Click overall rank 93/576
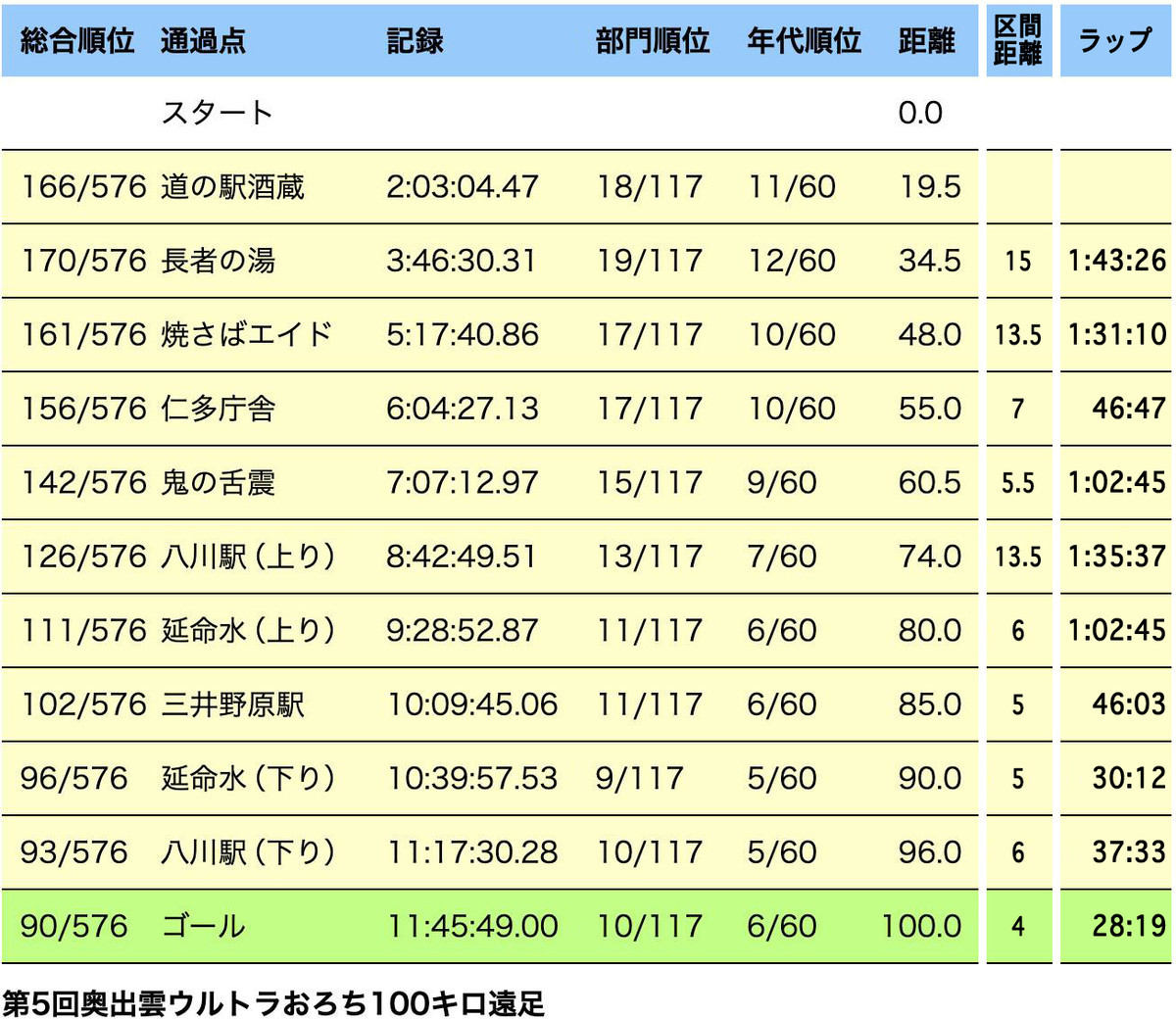Screen dimensions: 1176x1020 (x=73, y=852)
